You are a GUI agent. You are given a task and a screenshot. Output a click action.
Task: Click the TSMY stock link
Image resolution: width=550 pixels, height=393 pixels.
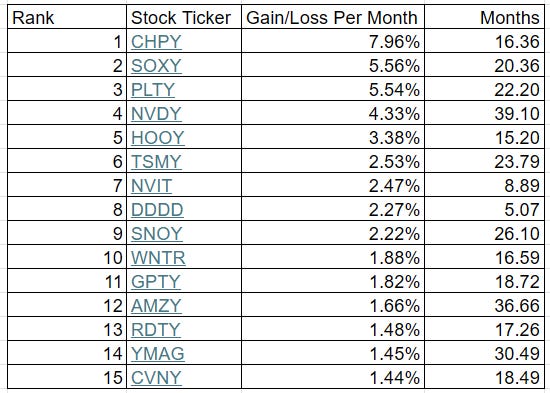[x=156, y=161]
